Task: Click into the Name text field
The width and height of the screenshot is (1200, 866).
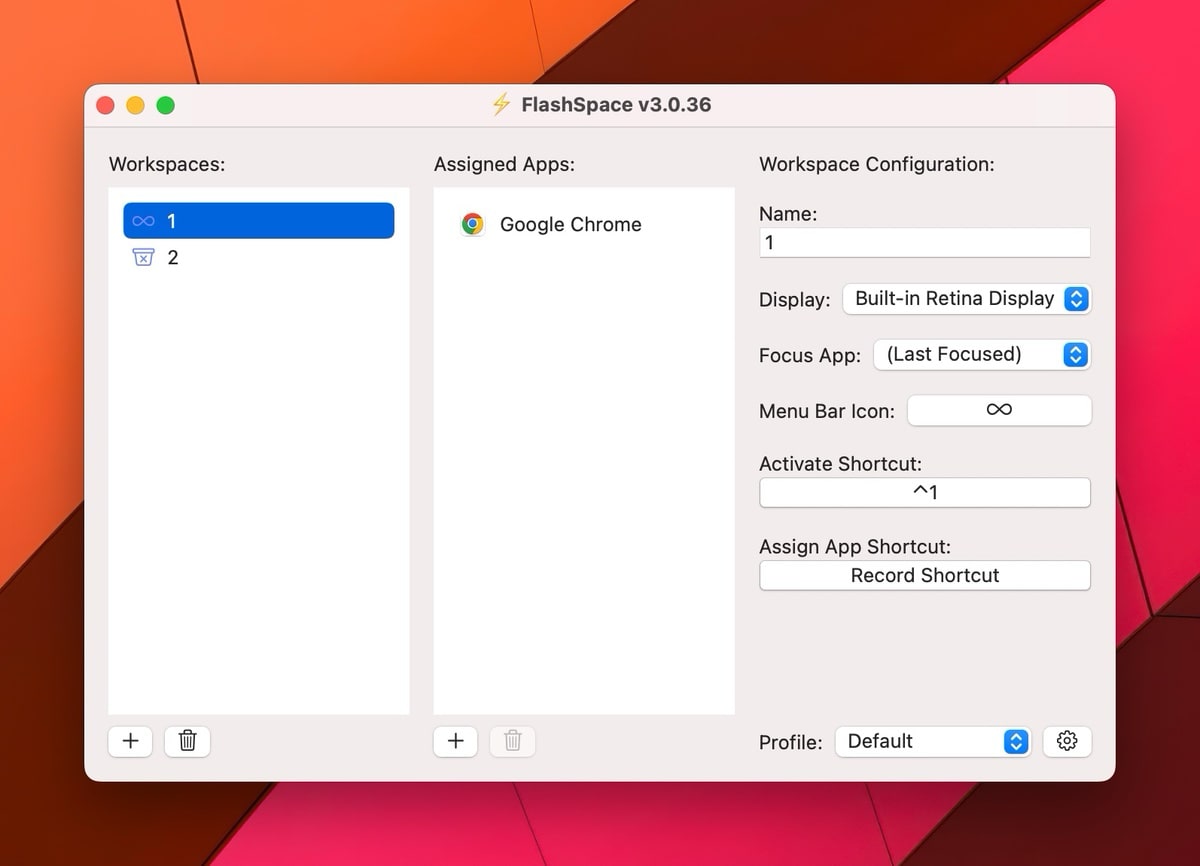Action: click(924, 243)
